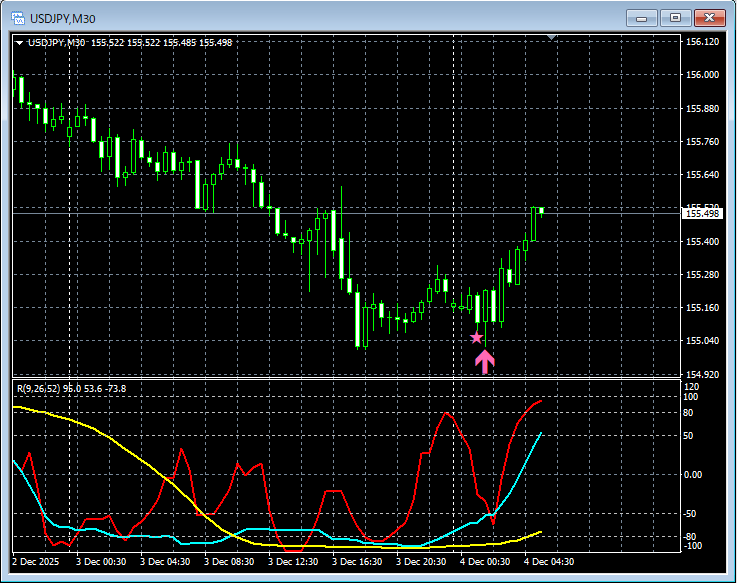
Task: Click the 3 Dec 16:30 time label
Action: 357,562
